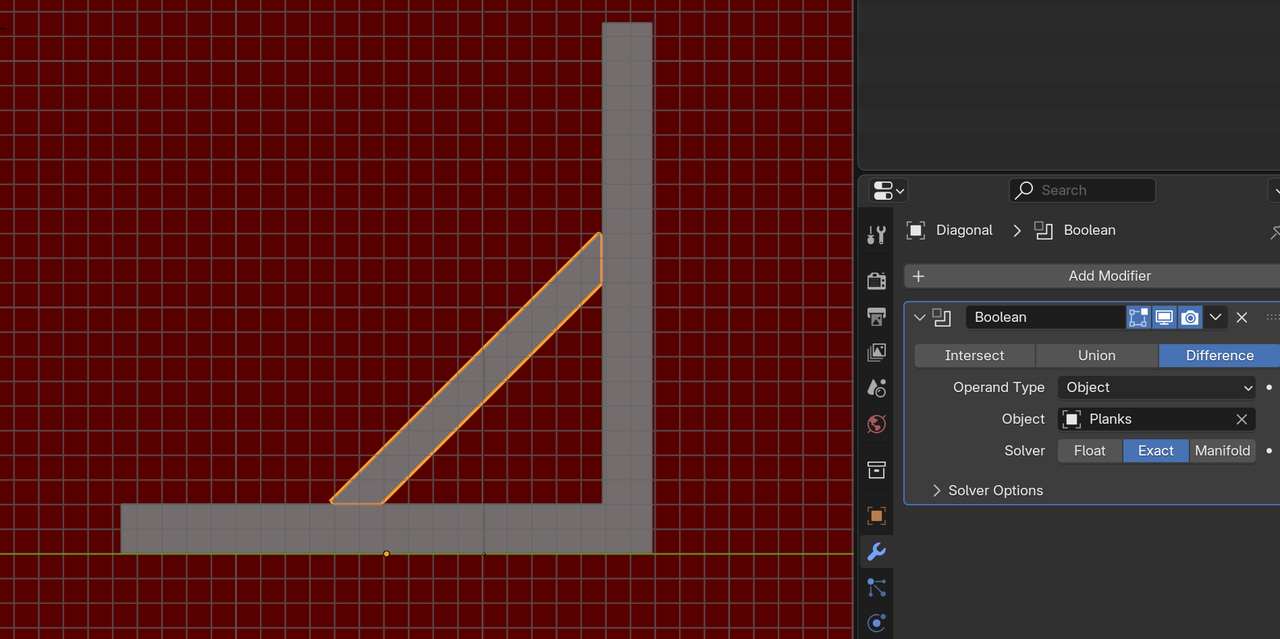
Task: Open the Render properties tab
Action: click(x=876, y=281)
